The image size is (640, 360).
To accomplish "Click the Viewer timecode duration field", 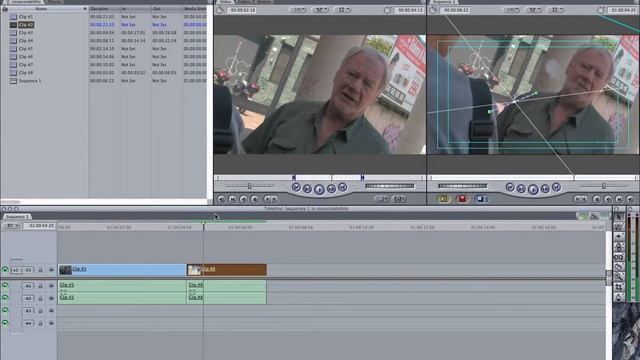I will [241, 10].
